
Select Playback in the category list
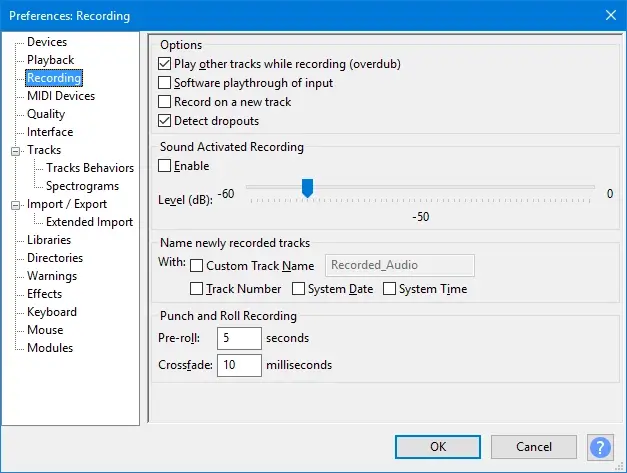tap(50, 60)
